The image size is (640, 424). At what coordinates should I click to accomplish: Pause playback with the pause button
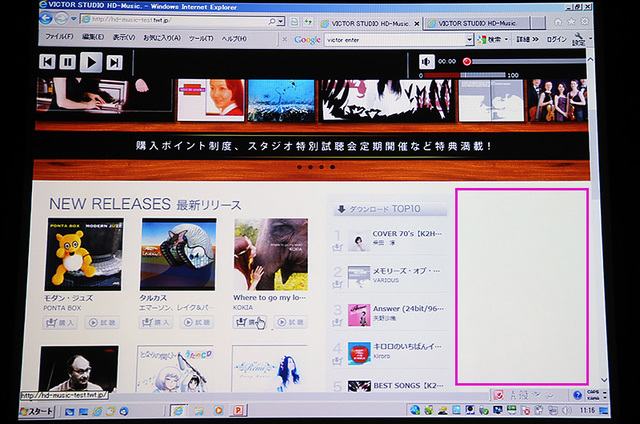tap(68, 62)
